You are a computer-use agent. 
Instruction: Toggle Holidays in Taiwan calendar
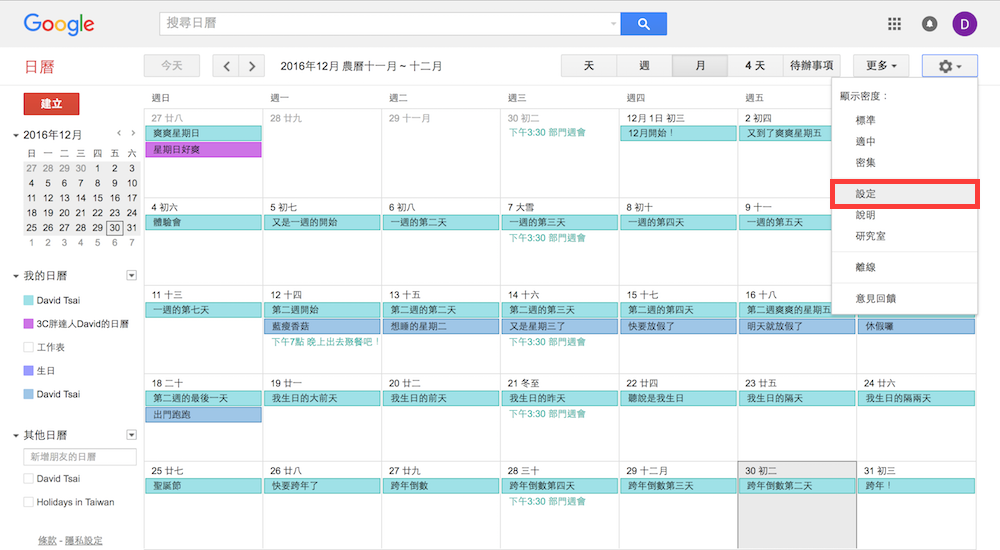pyautogui.click(x=28, y=502)
